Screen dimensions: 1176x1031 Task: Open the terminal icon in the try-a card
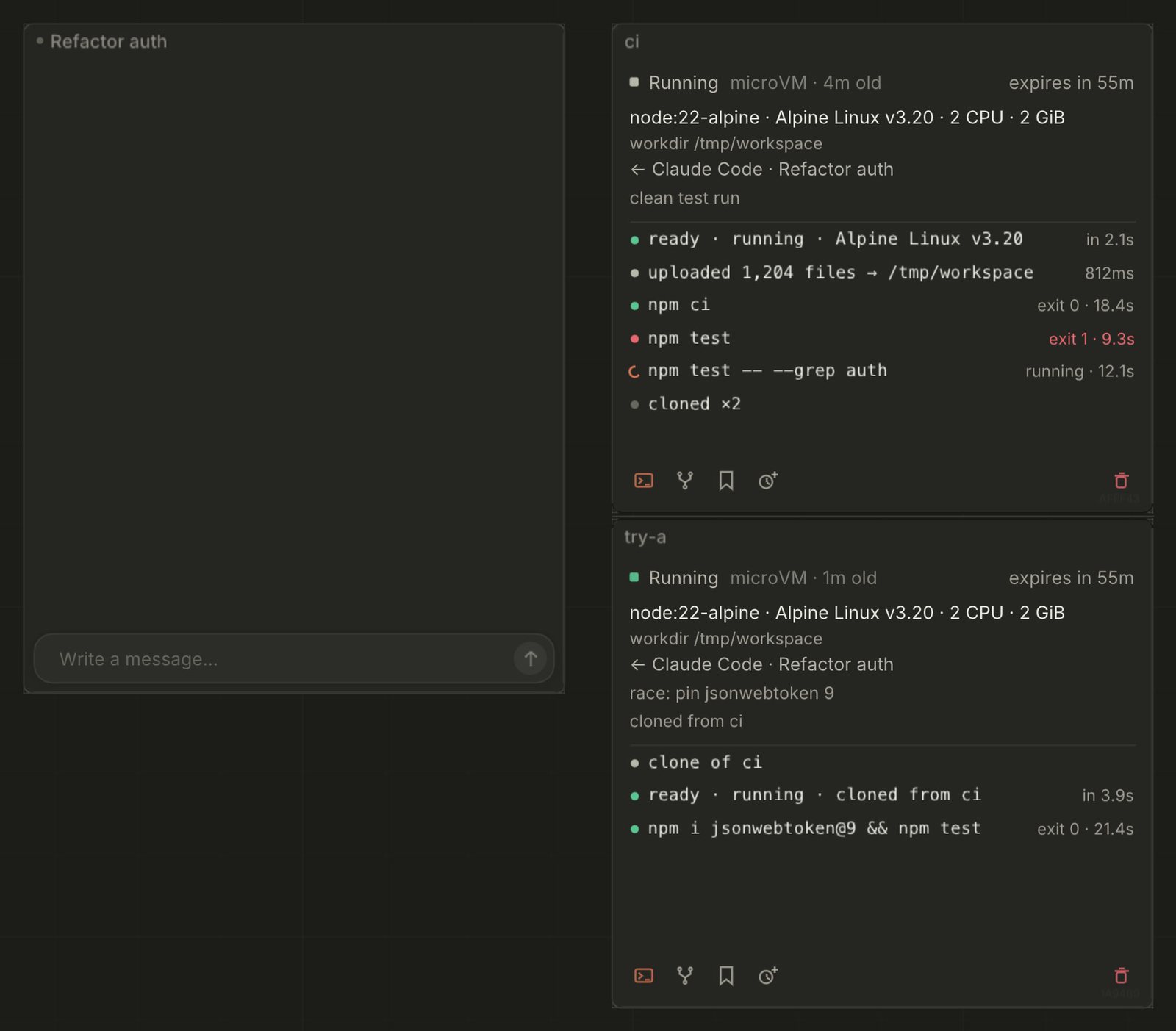click(x=643, y=976)
